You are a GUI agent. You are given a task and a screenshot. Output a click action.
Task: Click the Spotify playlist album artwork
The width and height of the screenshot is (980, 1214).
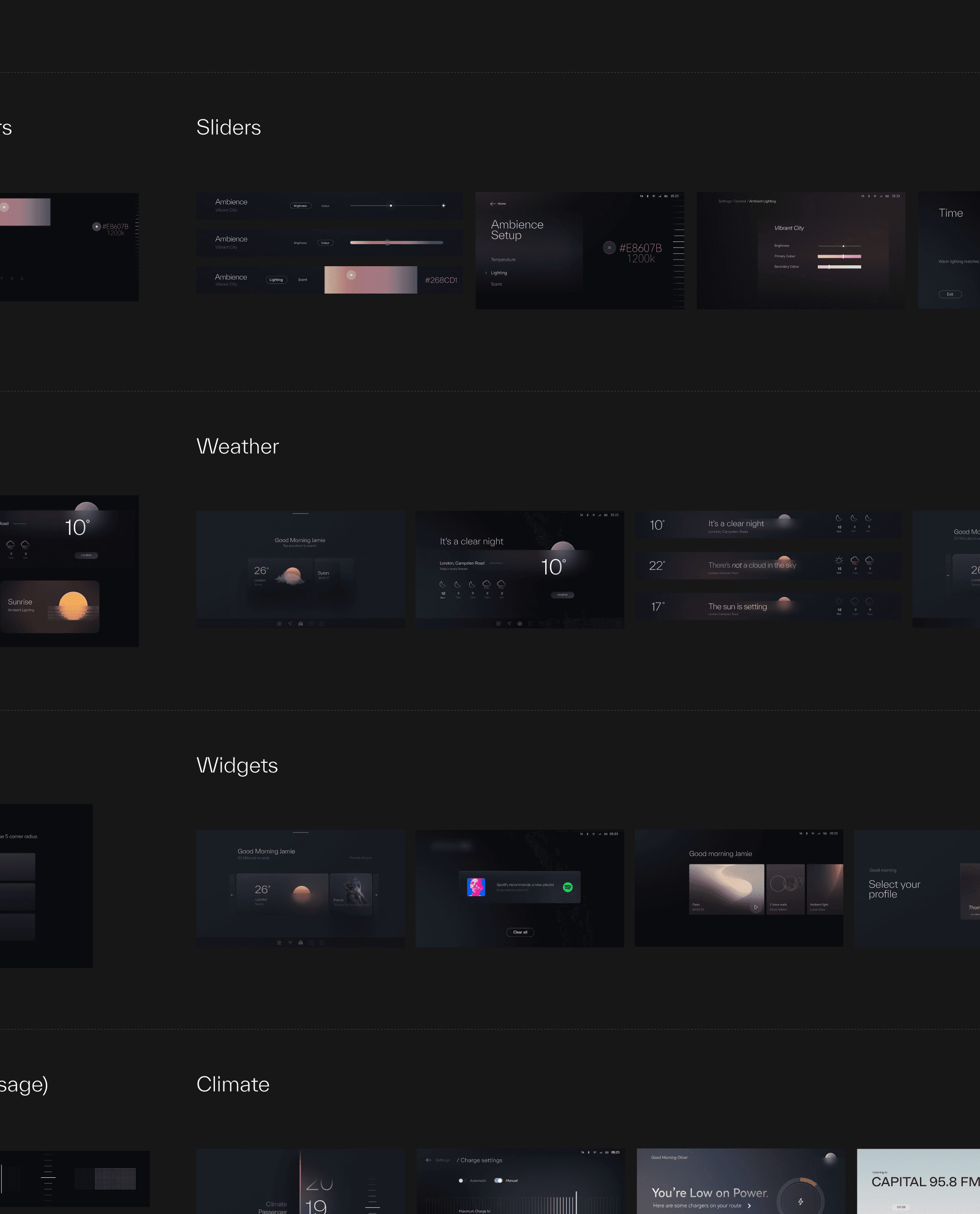[x=476, y=887]
